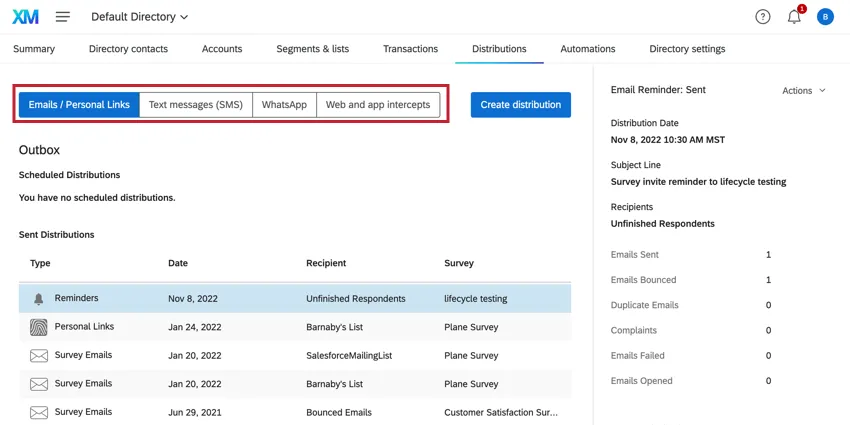The image size is (850, 425).
Task: Sort by the Date column header
Action: point(177,263)
